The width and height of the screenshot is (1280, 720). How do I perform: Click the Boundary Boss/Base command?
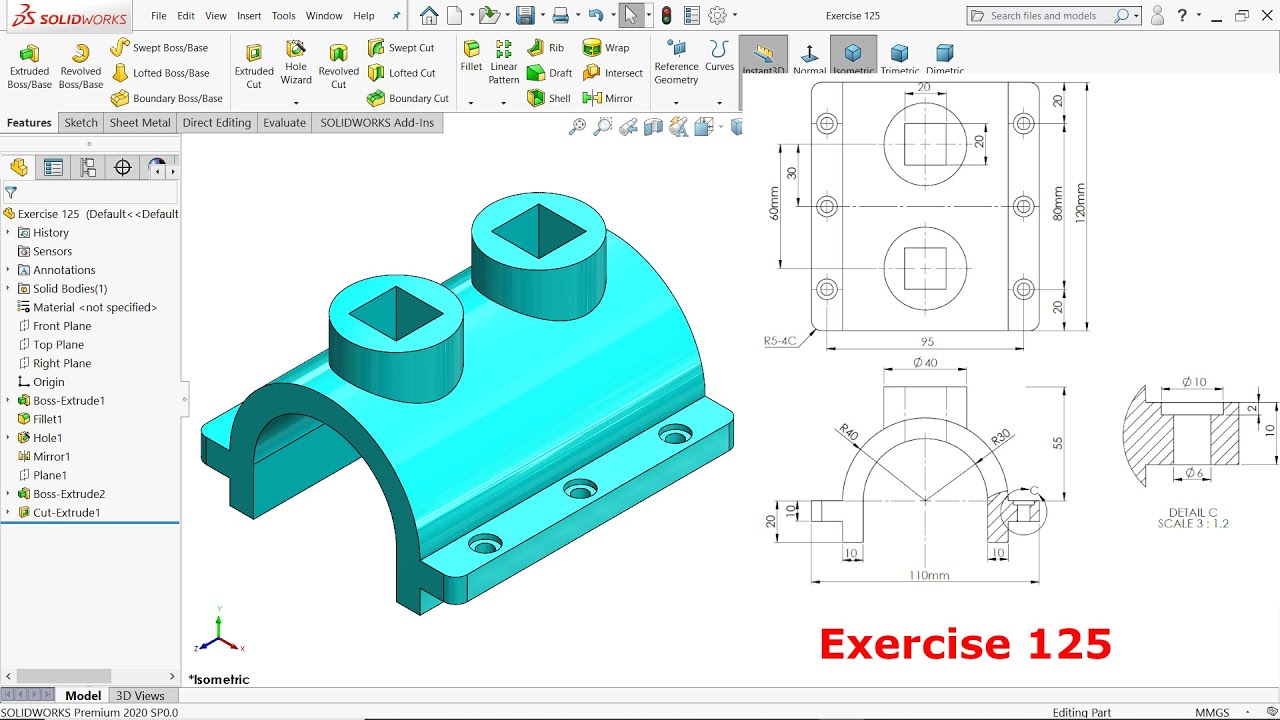166,98
